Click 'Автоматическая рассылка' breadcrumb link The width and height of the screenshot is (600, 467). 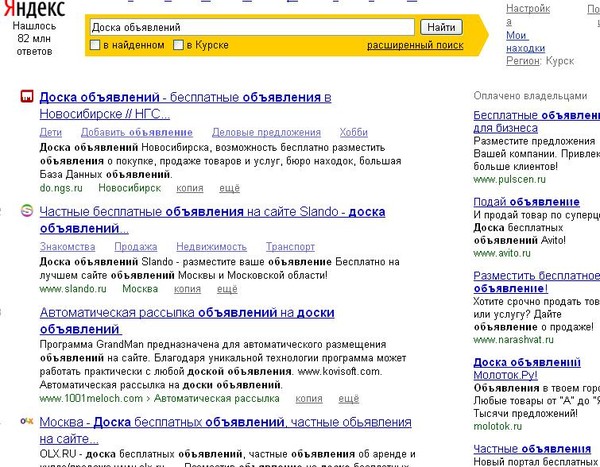tap(217, 398)
